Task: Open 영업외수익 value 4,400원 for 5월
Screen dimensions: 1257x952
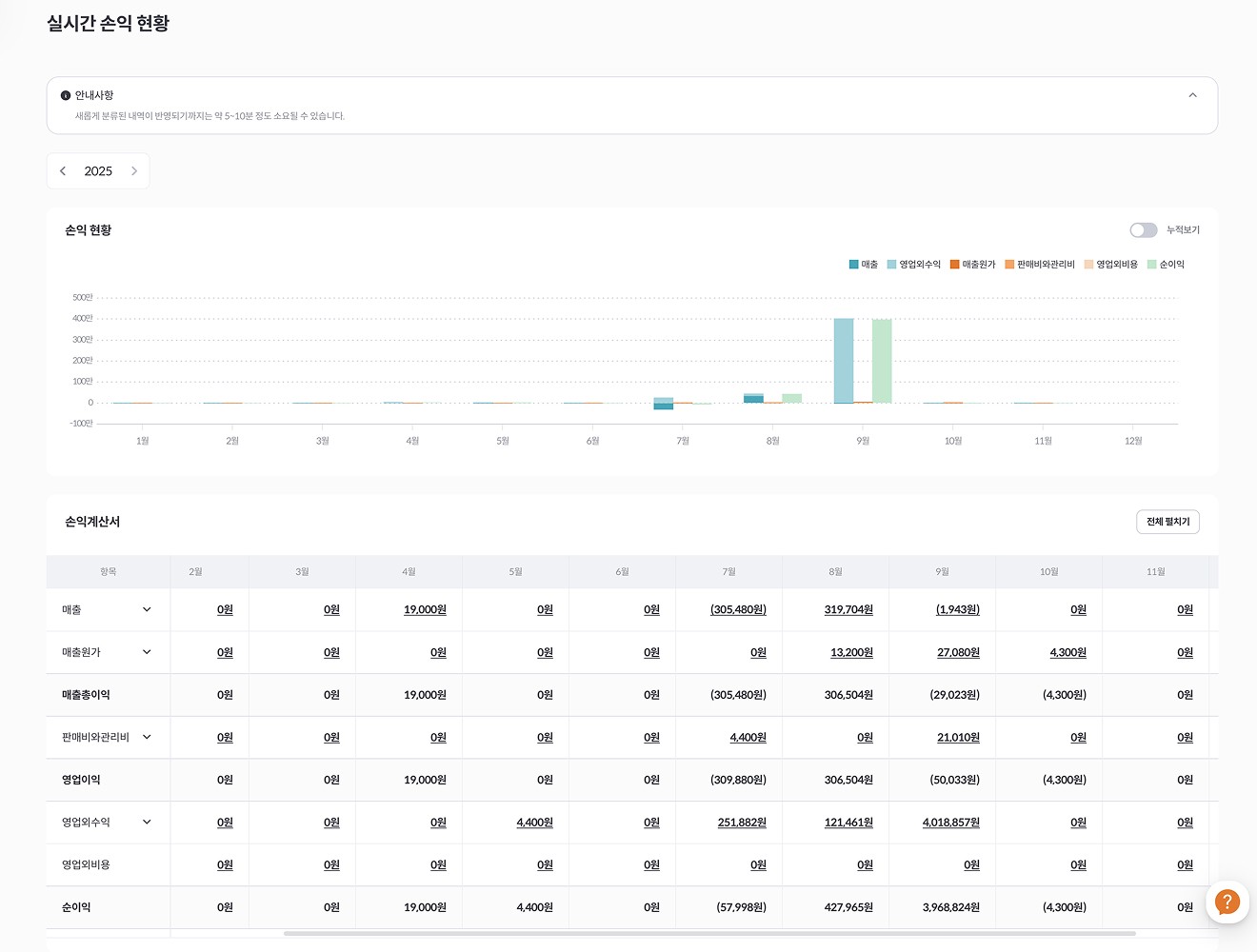Action: tap(534, 822)
